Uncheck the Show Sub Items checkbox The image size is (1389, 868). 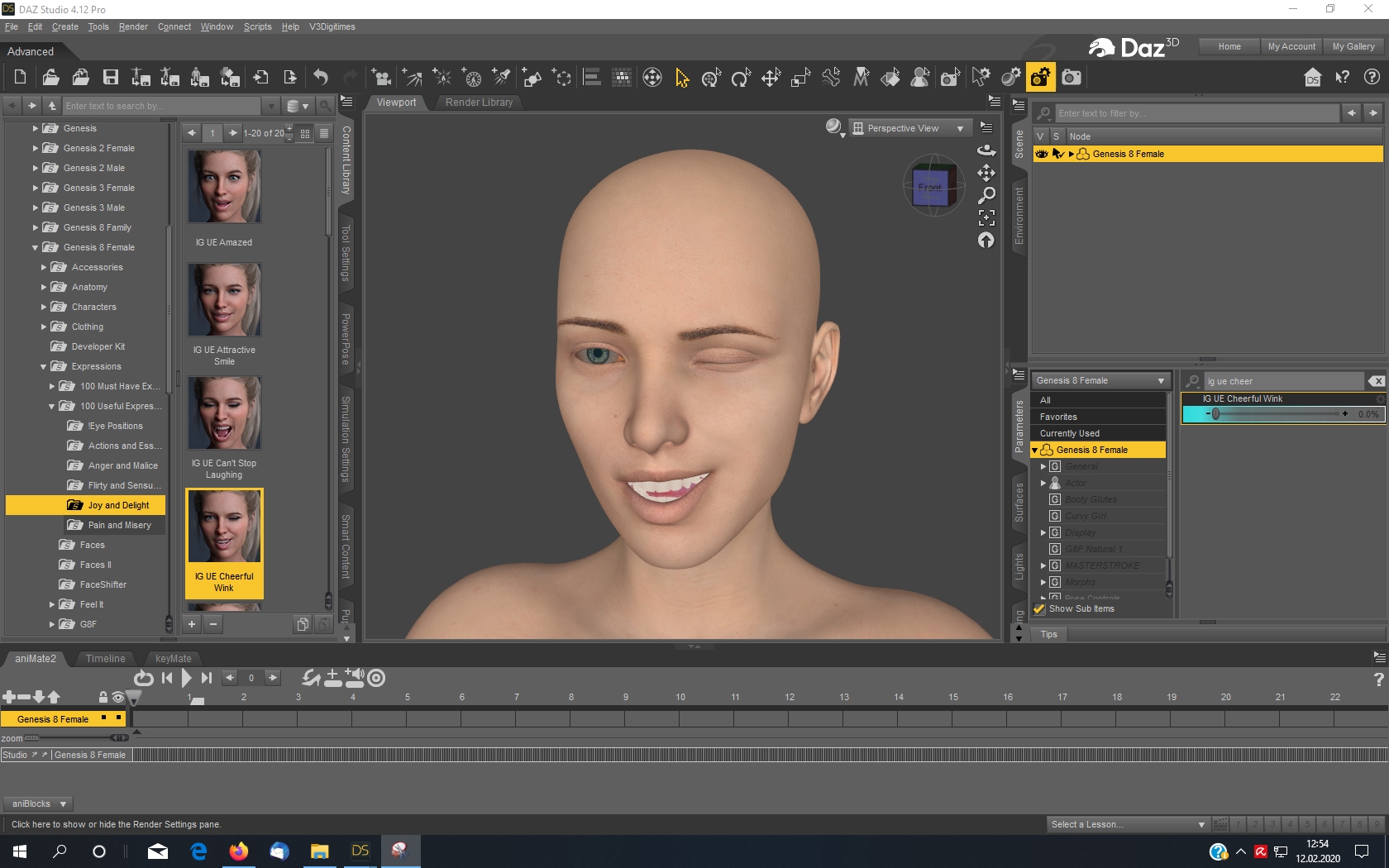pyautogui.click(x=1040, y=608)
